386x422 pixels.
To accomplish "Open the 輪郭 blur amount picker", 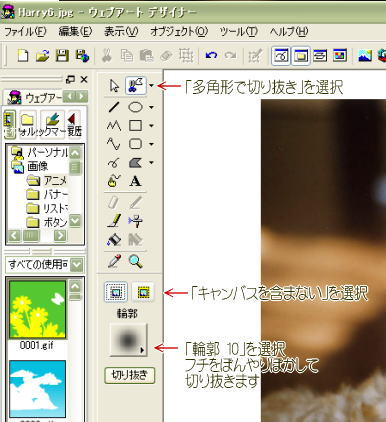I will (128, 340).
